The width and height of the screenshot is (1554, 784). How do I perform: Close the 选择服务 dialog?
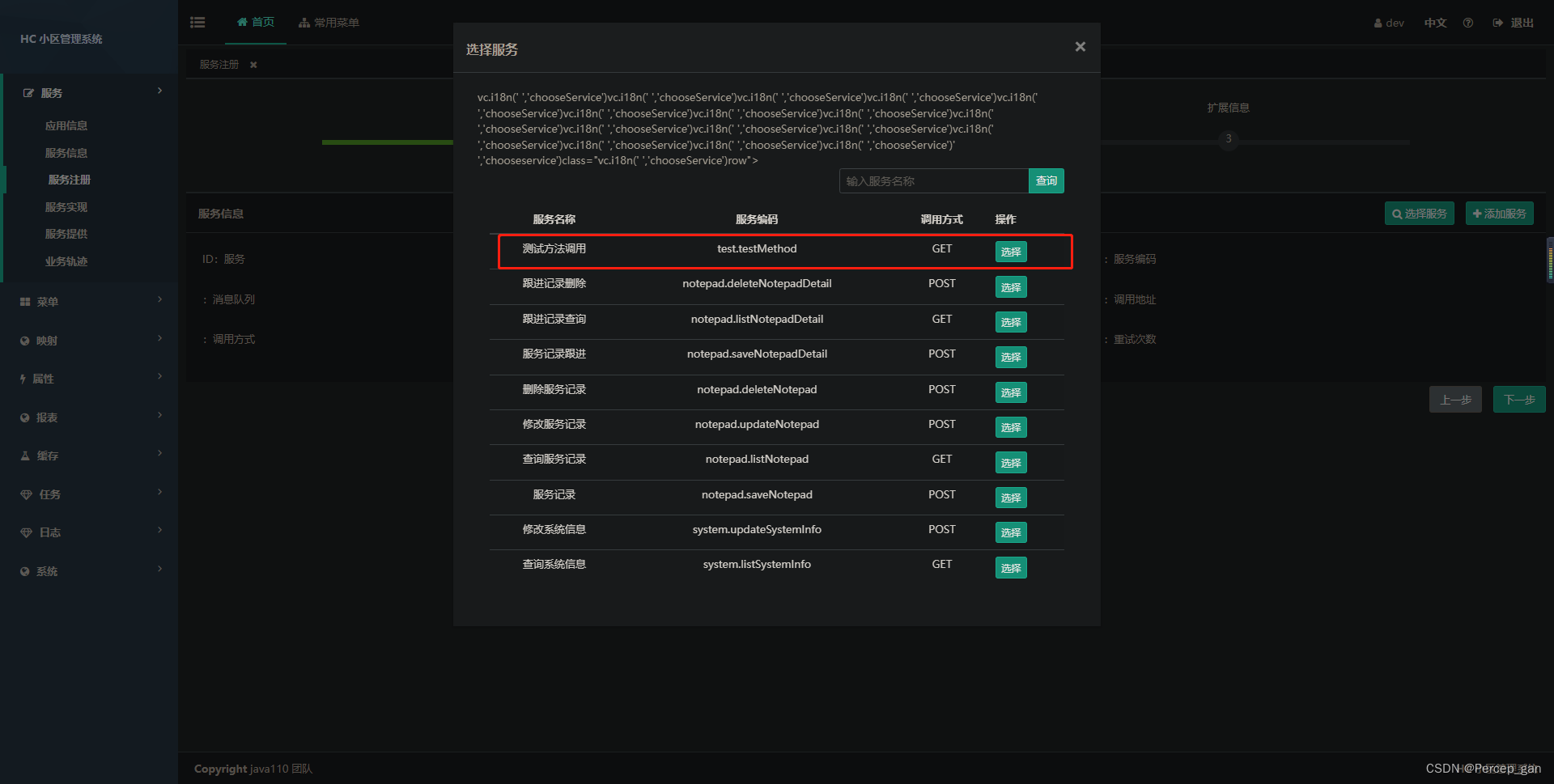1080,47
